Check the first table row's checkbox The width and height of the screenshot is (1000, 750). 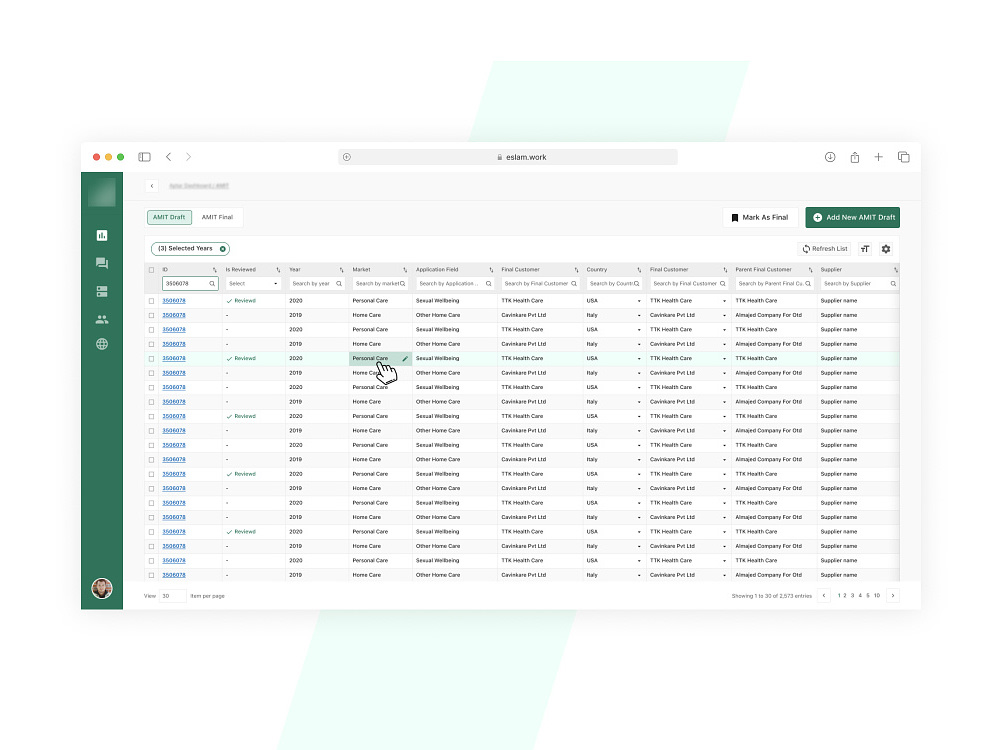(x=152, y=301)
